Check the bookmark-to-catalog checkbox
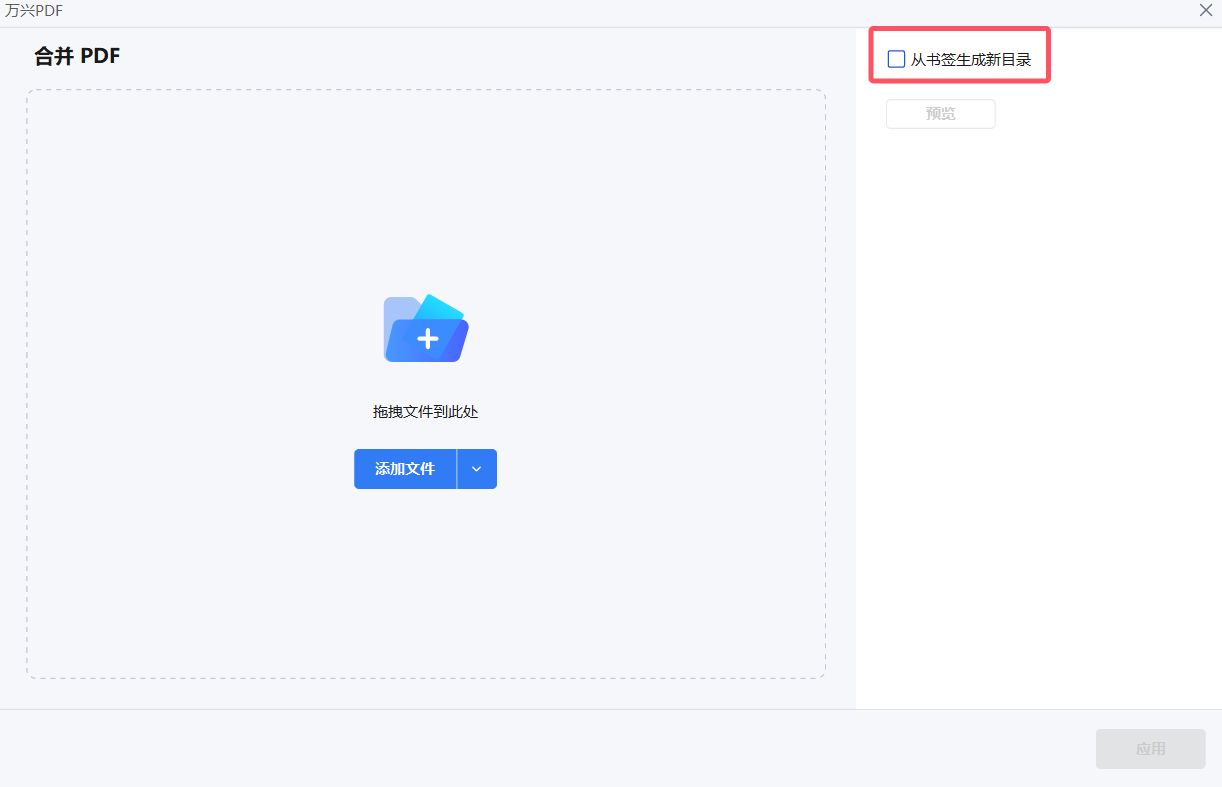 [896, 59]
